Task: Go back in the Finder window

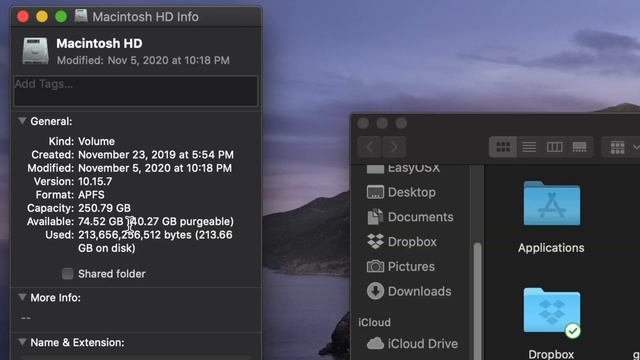Action: coord(370,147)
